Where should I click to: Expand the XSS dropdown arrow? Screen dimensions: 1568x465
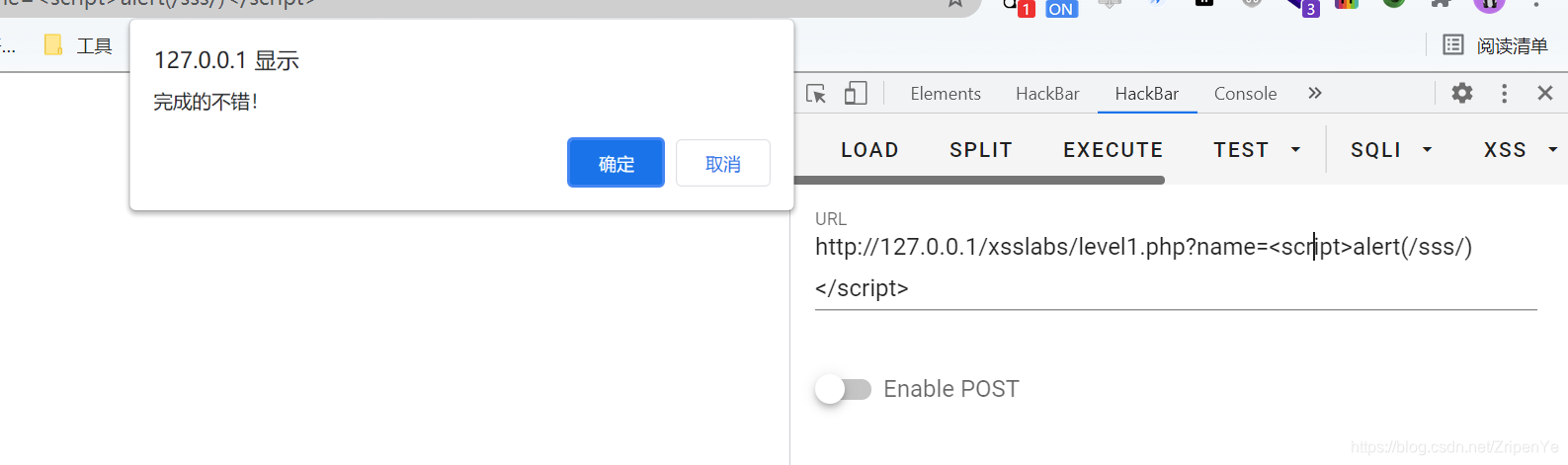[x=1552, y=150]
